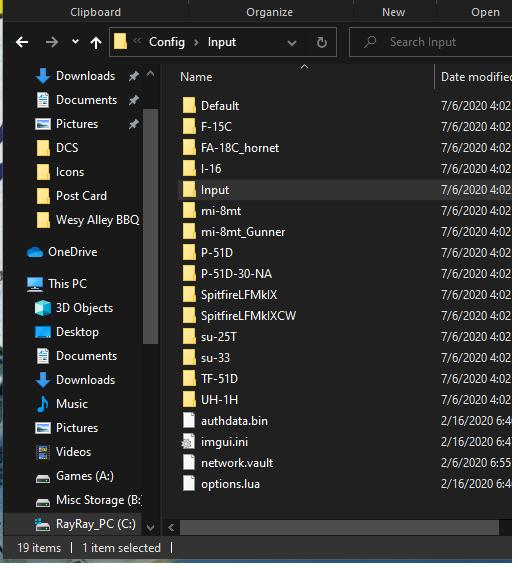Open Icons folder in navigation pane

point(60,172)
